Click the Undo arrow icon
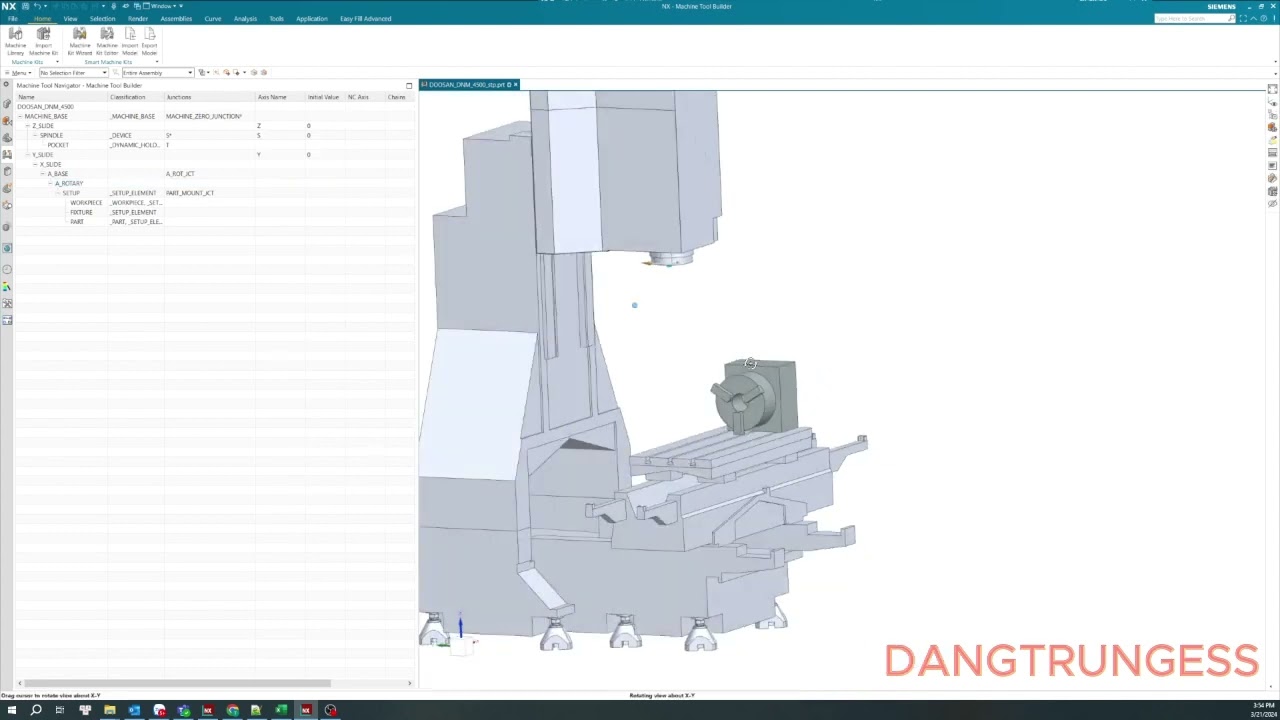1280x720 pixels. (x=37, y=6)
